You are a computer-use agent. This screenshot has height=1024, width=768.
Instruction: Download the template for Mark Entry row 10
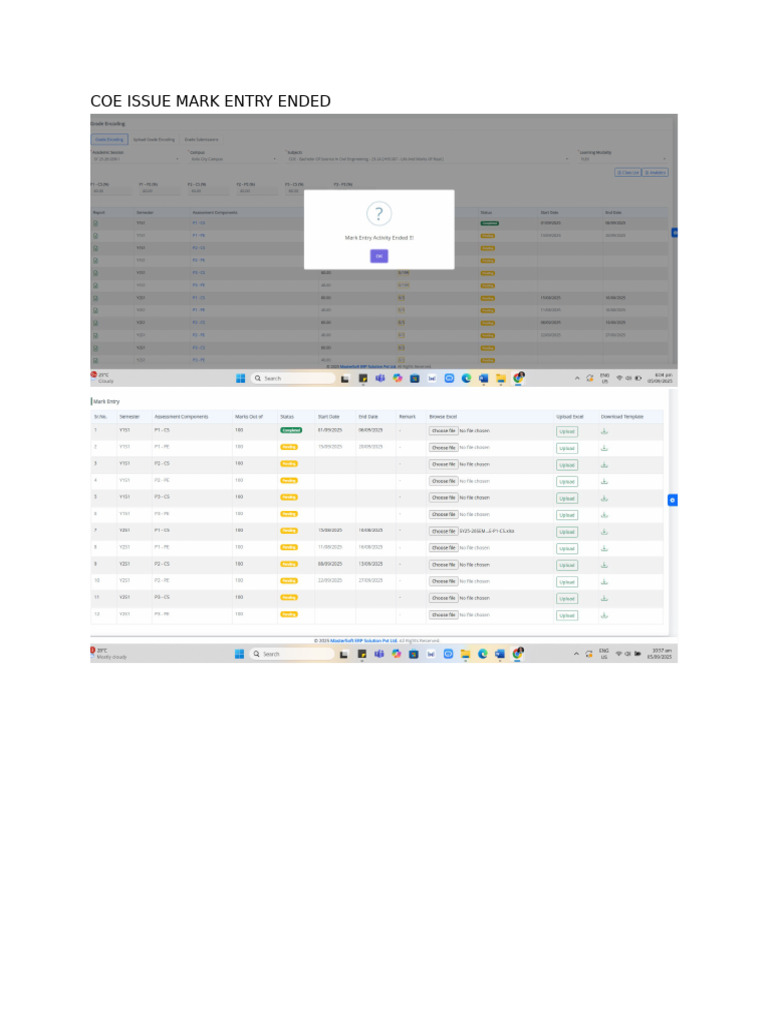(x=604, y=582)
